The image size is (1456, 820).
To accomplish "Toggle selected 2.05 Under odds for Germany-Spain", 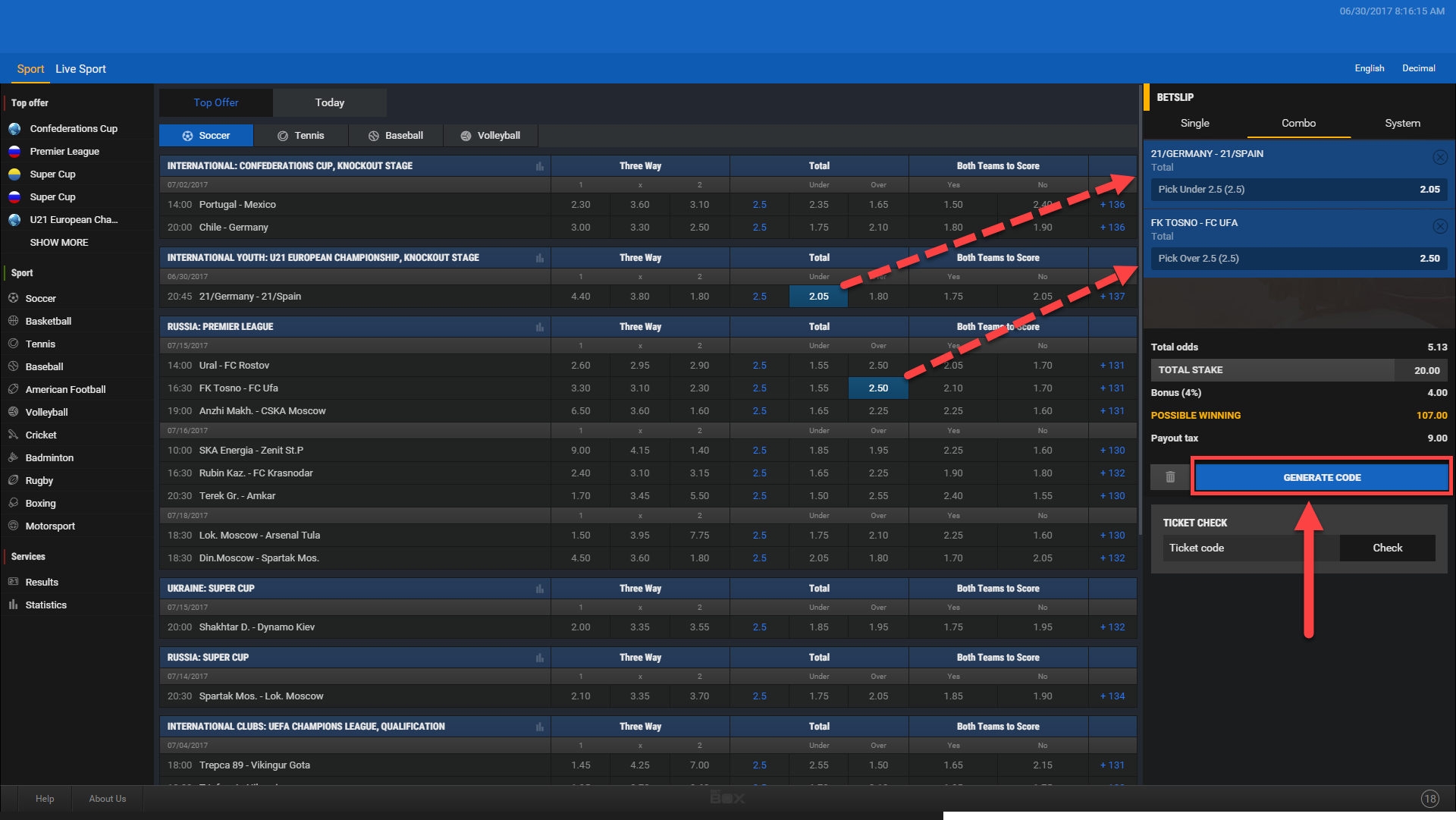I will tap(818, 297).
